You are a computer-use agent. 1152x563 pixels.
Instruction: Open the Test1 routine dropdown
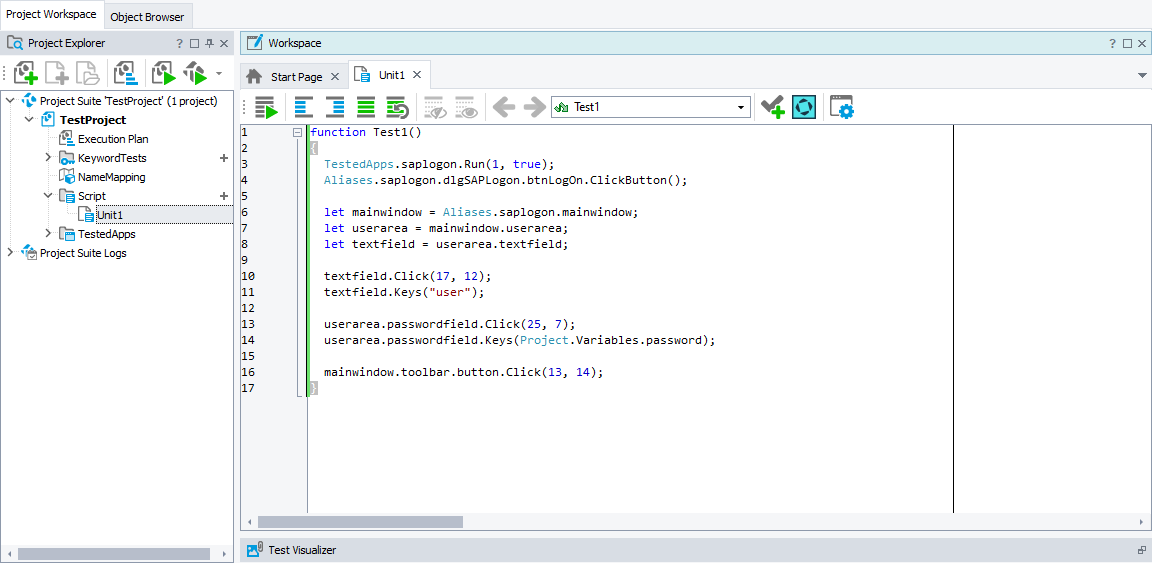point(741,107)
